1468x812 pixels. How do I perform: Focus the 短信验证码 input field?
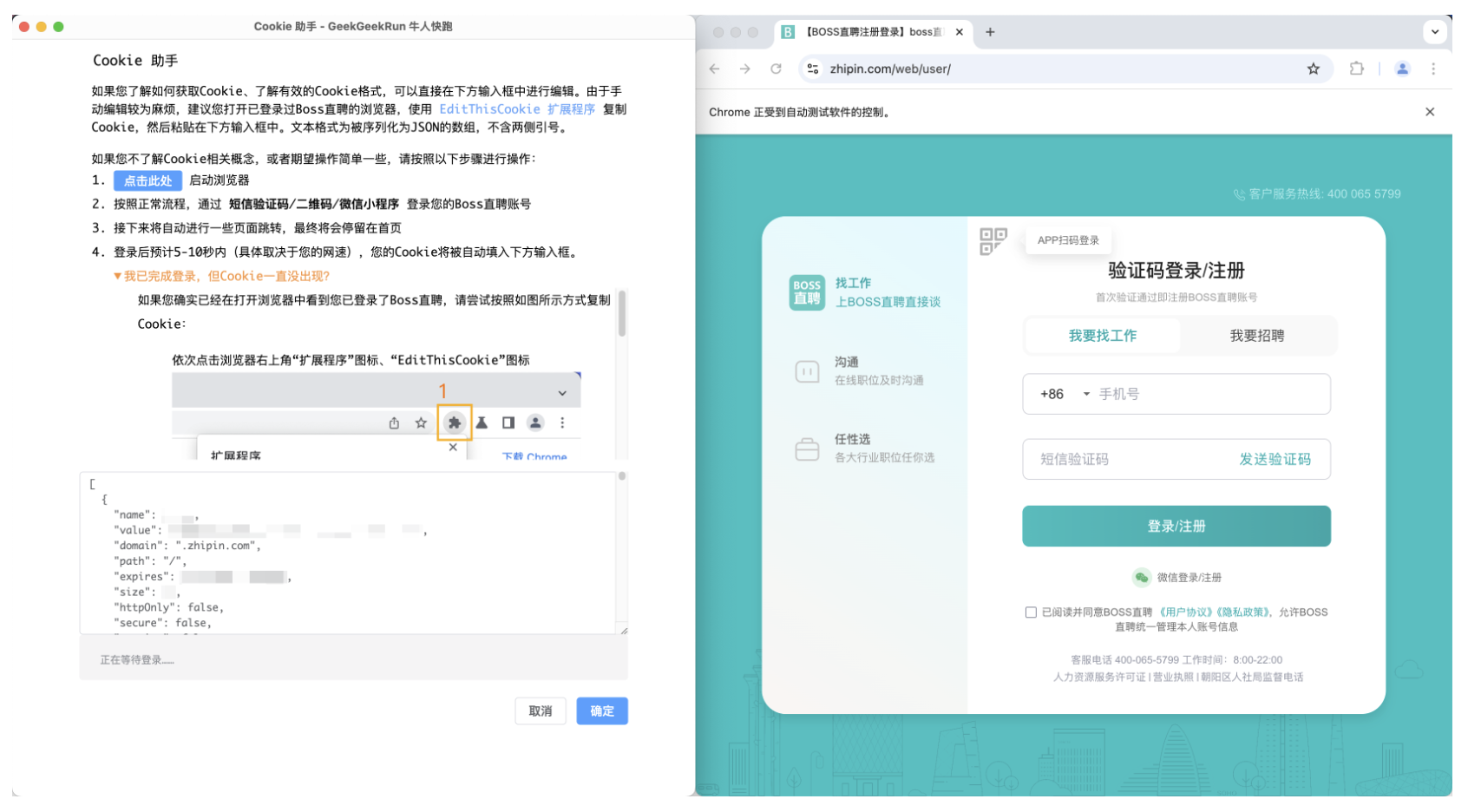tap(1128, 459)
